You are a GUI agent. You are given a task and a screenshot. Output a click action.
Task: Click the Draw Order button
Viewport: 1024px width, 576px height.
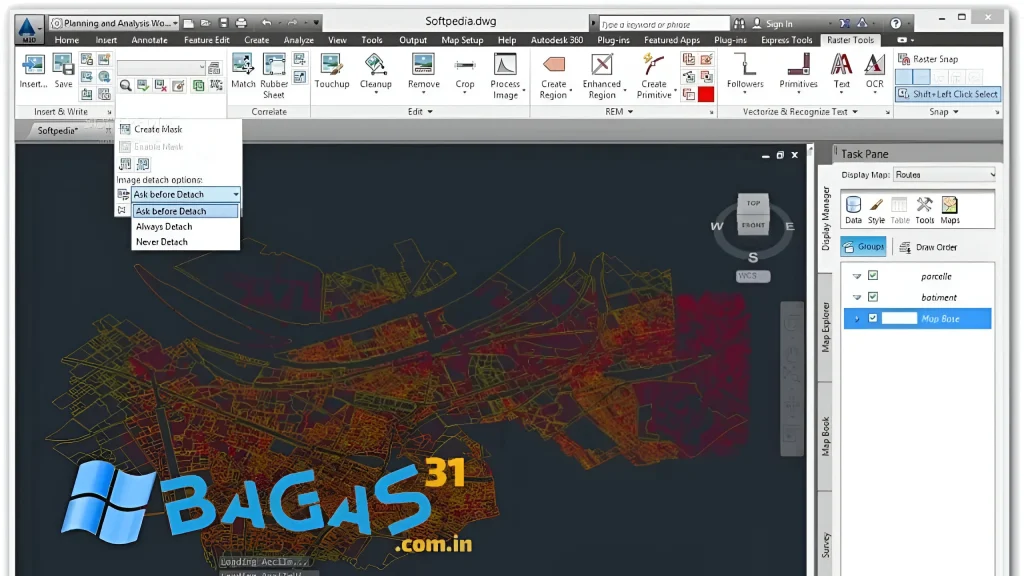pos(928,247)
